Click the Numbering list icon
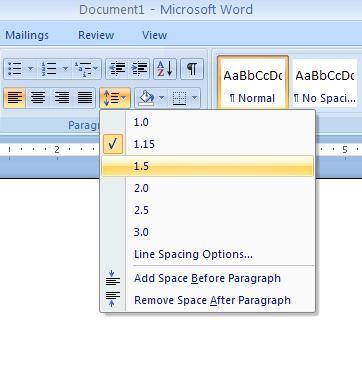 coord(49,69)
